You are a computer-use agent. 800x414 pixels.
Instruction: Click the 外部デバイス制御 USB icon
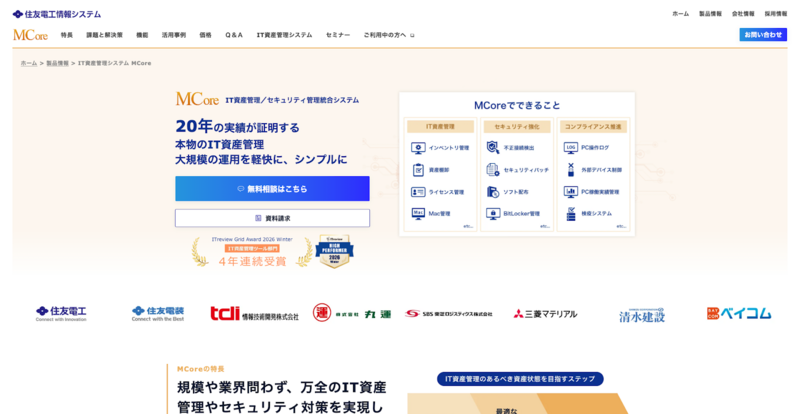(x=570, y=169)
